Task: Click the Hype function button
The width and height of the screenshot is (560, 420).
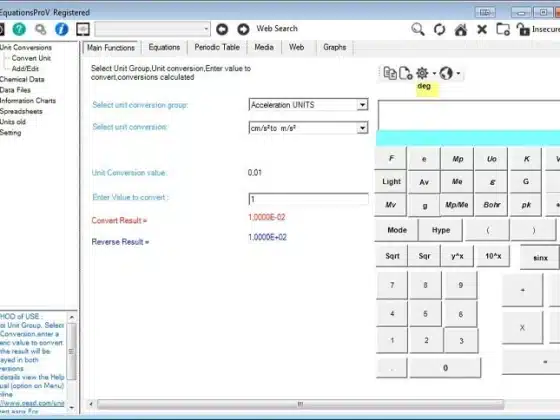Action: click(441, 230)
